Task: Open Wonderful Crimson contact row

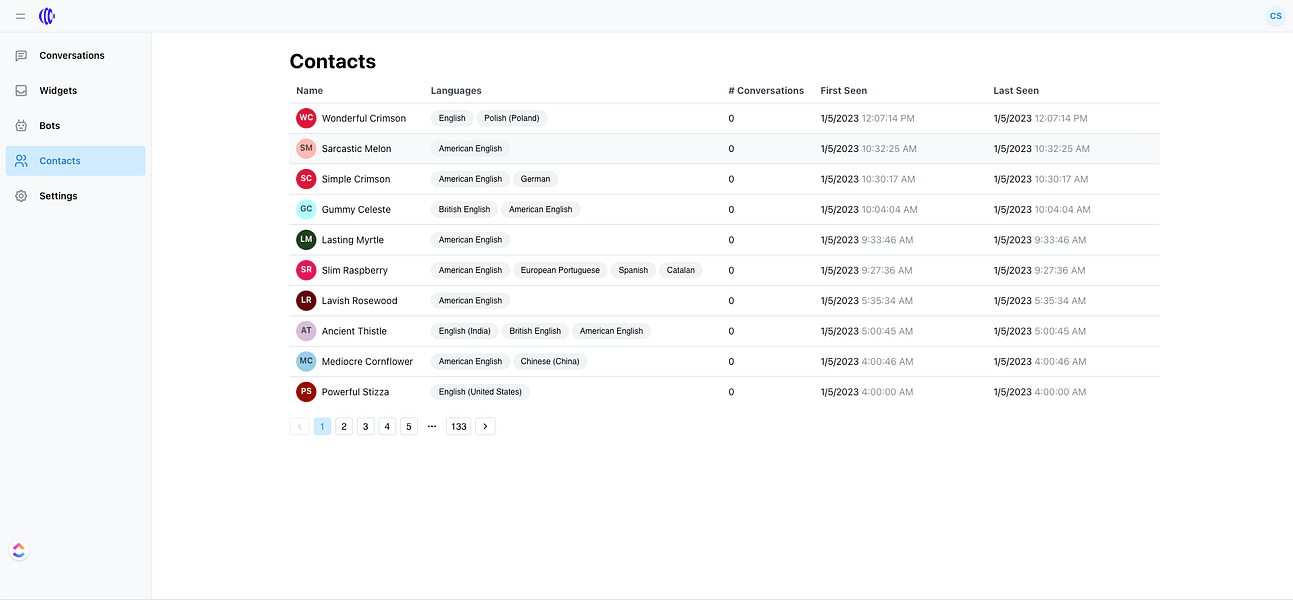Action: pyautogui.click(x=364, y=118)
